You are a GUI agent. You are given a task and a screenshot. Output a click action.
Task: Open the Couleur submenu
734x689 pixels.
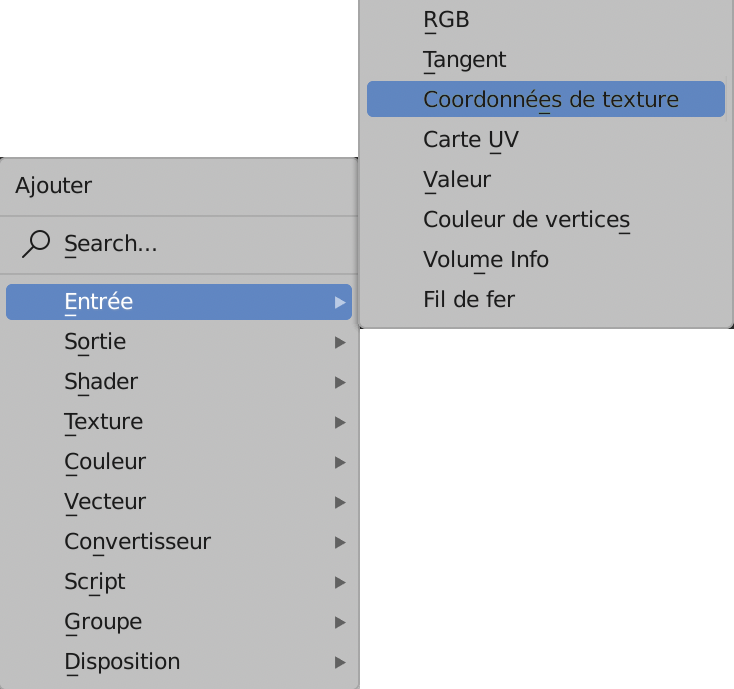tap(105, 462)
